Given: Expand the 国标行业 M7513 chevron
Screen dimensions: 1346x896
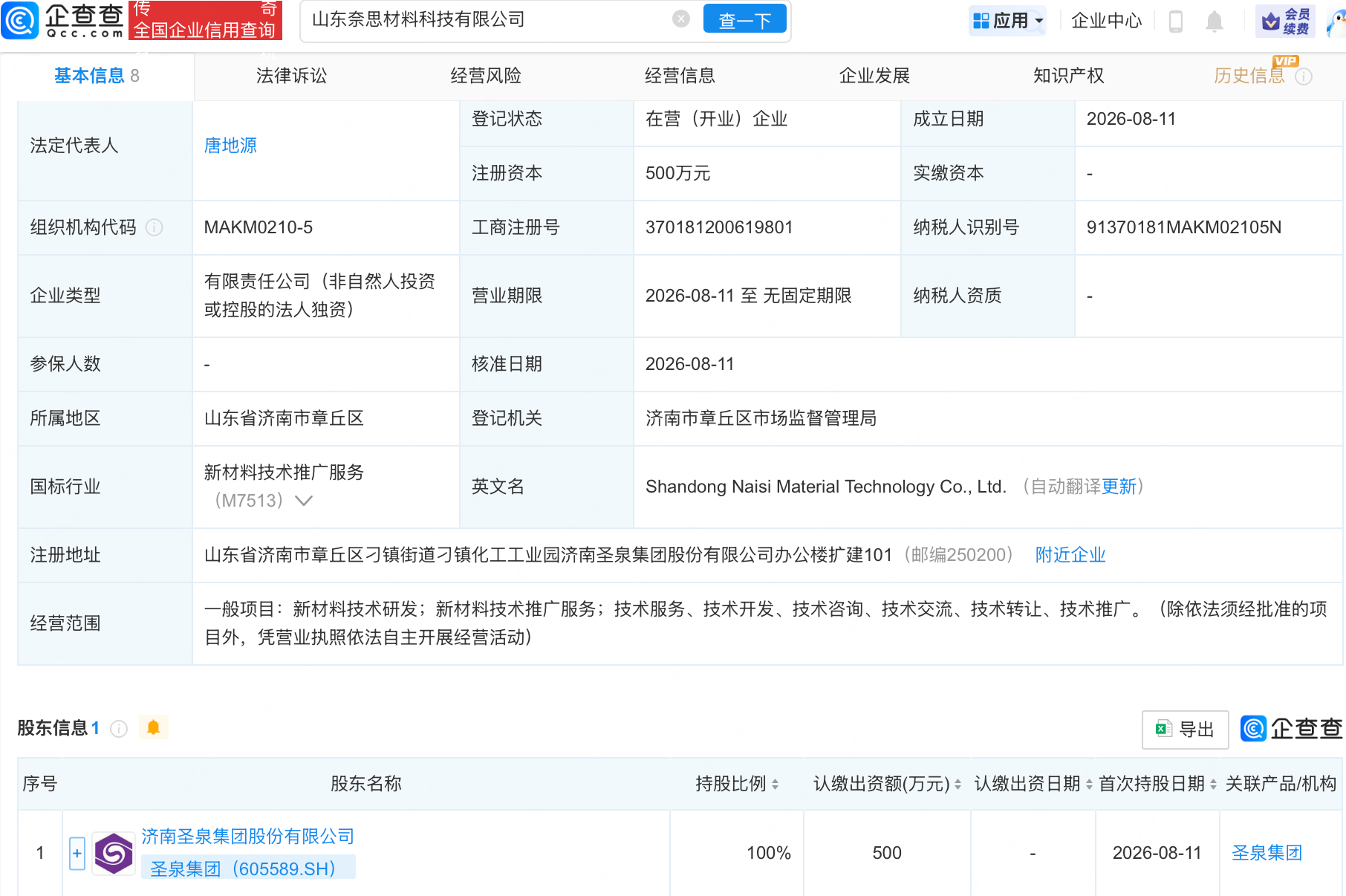Looking at the screenshot, I should 303,501.
